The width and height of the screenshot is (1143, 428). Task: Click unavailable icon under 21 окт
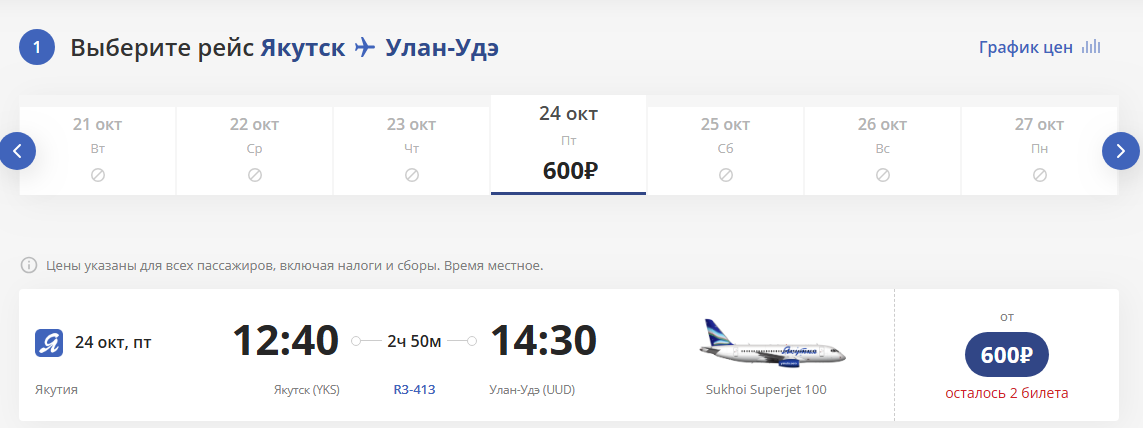(98, 175)
